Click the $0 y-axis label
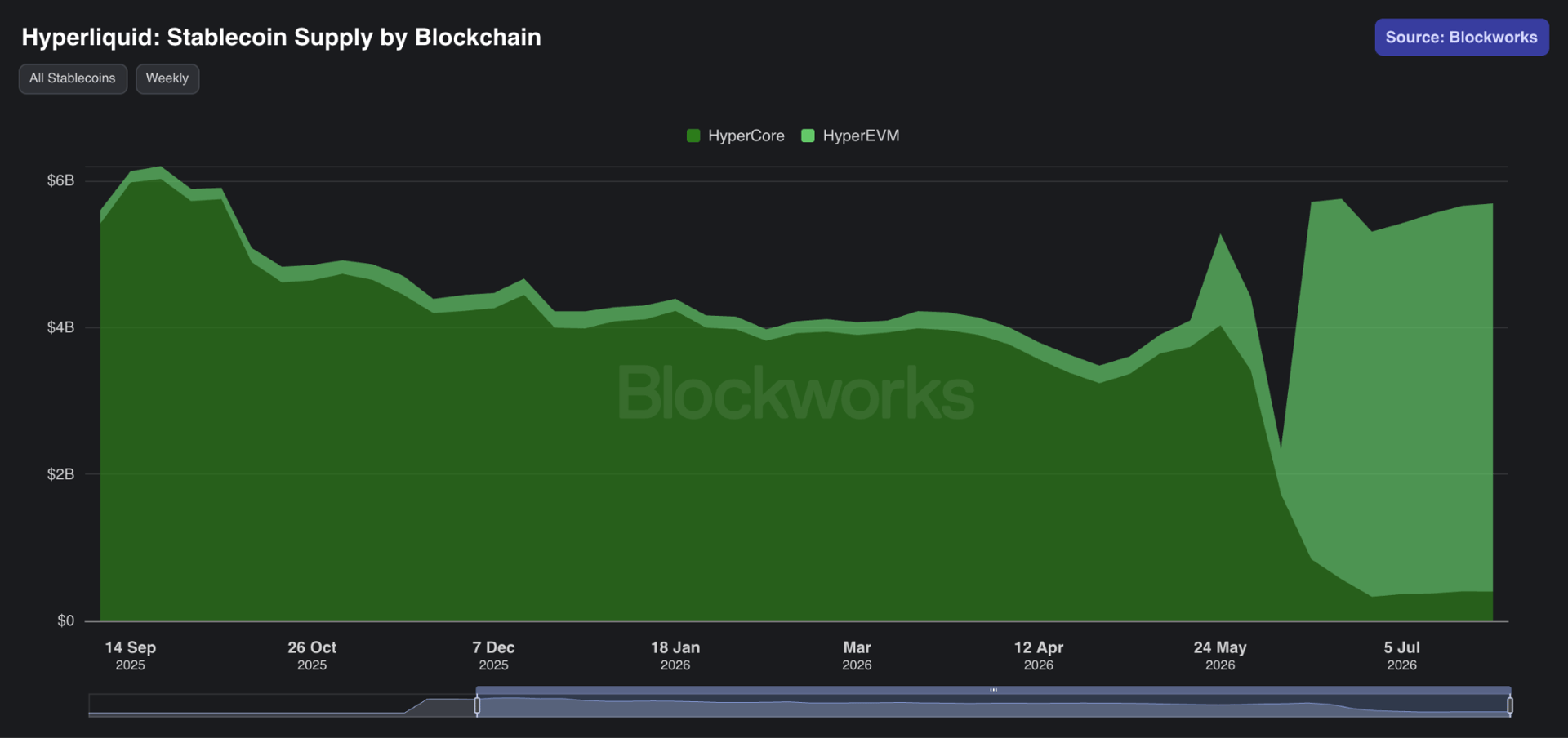 (x=65, y=621)
